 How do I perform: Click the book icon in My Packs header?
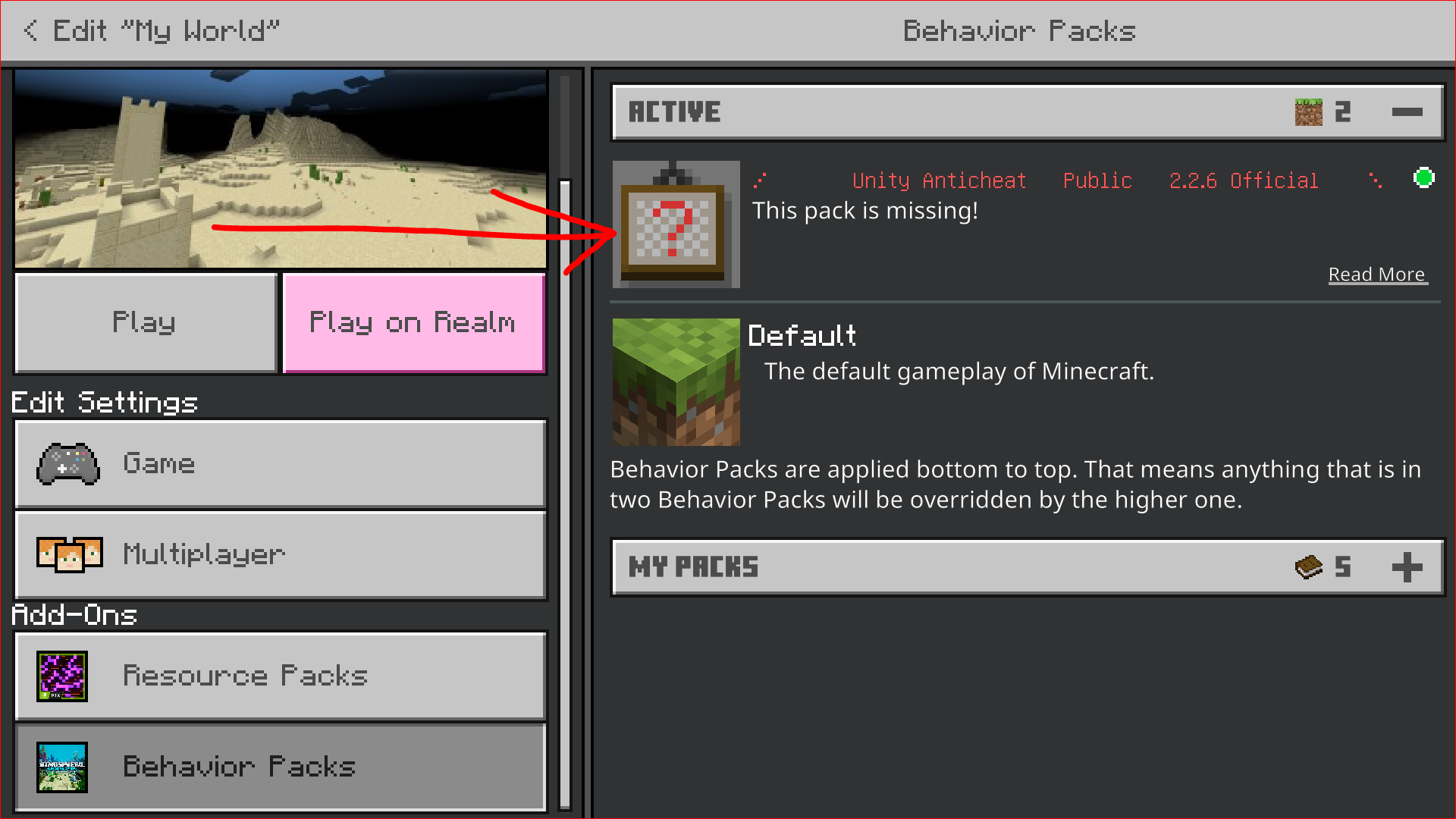(1308, 566)
